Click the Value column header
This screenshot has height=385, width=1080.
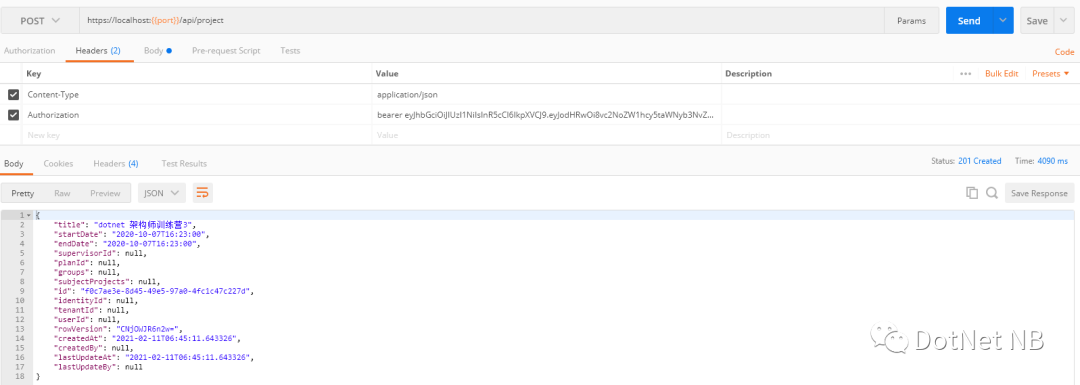(x=388, y=74)
